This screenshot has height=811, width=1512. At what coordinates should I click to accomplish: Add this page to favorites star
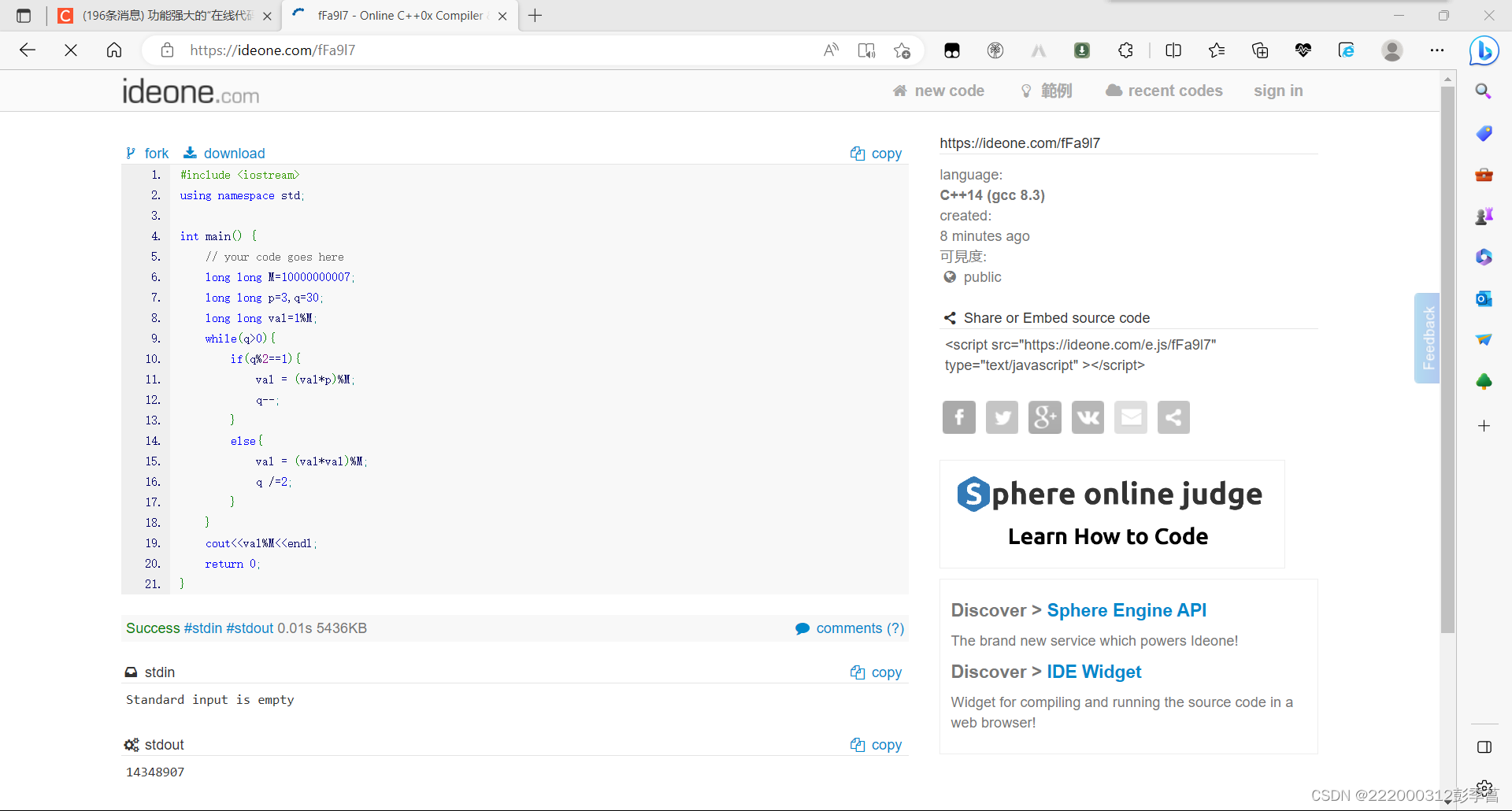click(902, 50)
